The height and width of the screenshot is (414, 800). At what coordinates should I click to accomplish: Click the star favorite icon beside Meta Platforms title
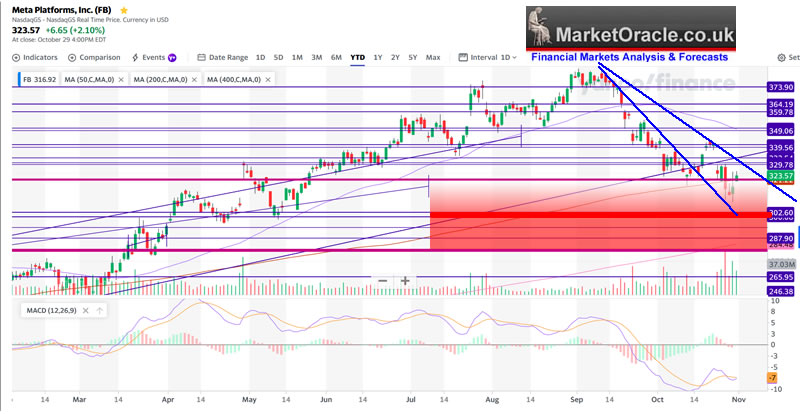pos(124,10)
